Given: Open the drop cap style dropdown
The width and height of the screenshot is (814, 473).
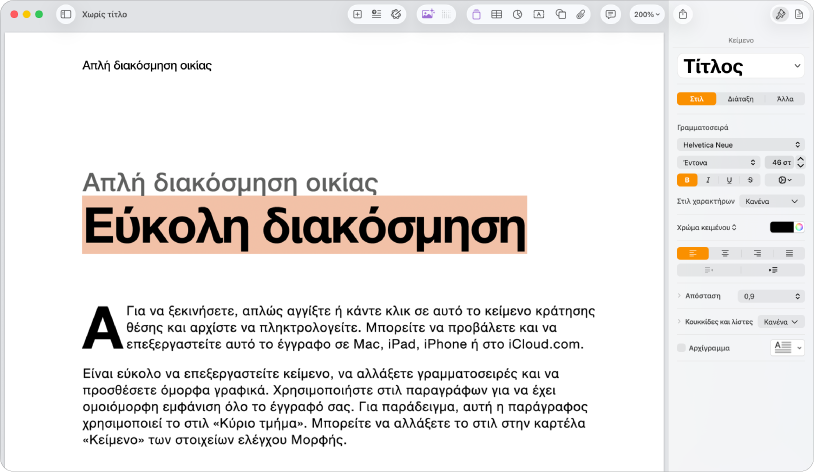Looking at the screenshot, I should pyautogui.click(x=787, y=347).
